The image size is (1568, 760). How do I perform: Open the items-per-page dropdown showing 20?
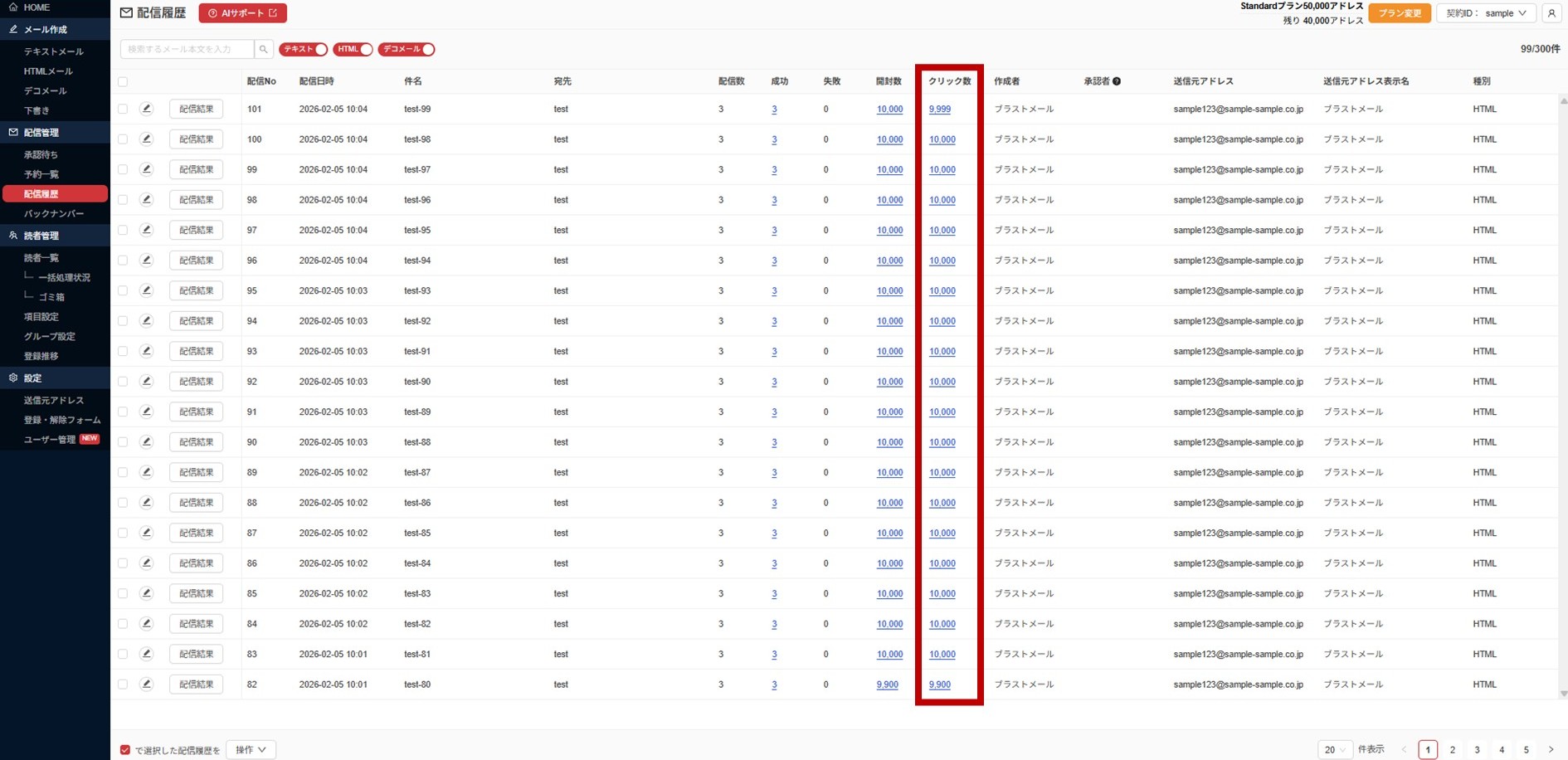[x=1334, y=750]
